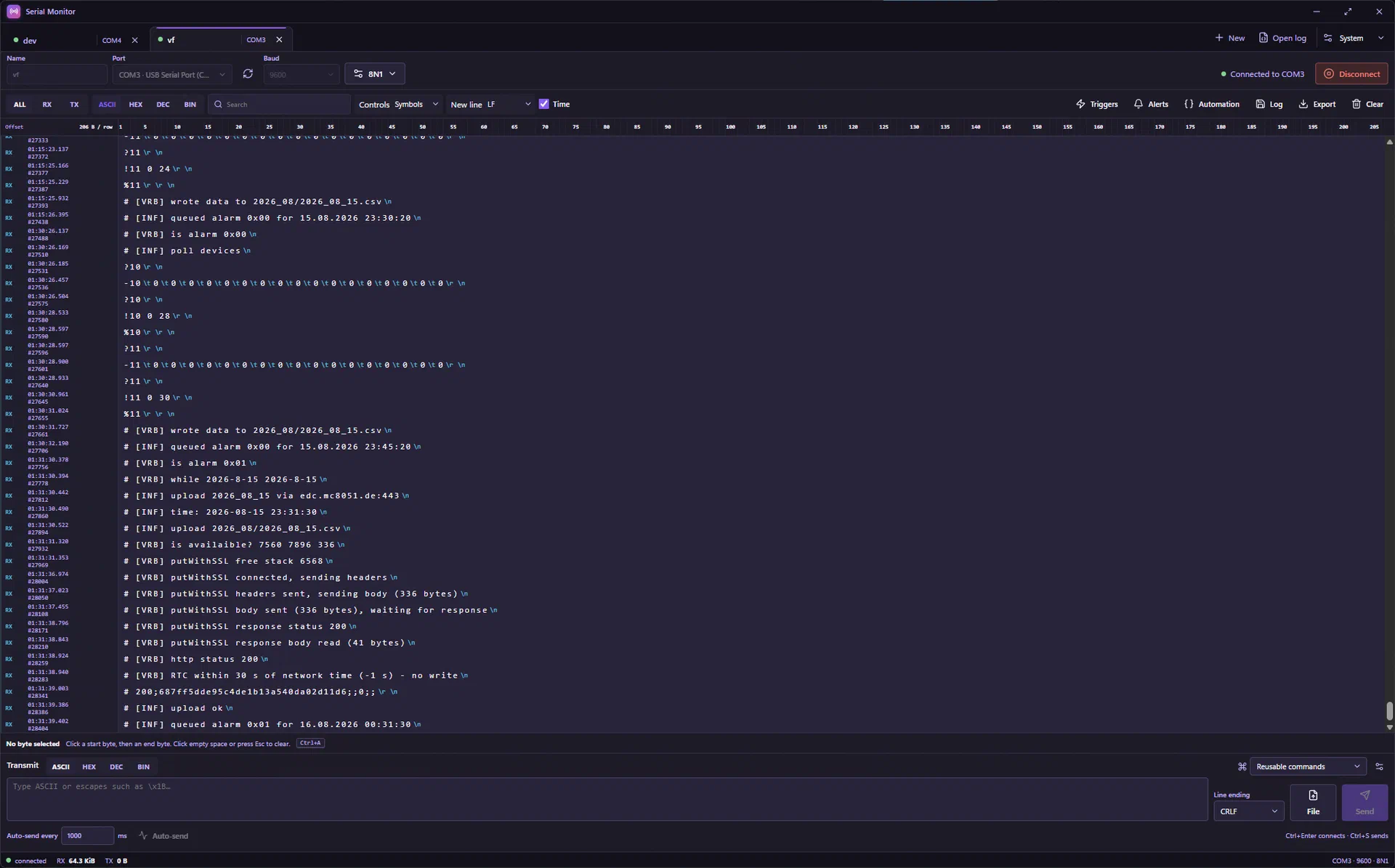Viewport: 1395px width, 868px height.
Task: Open the Alerts panel
Action: (1151, 105)
